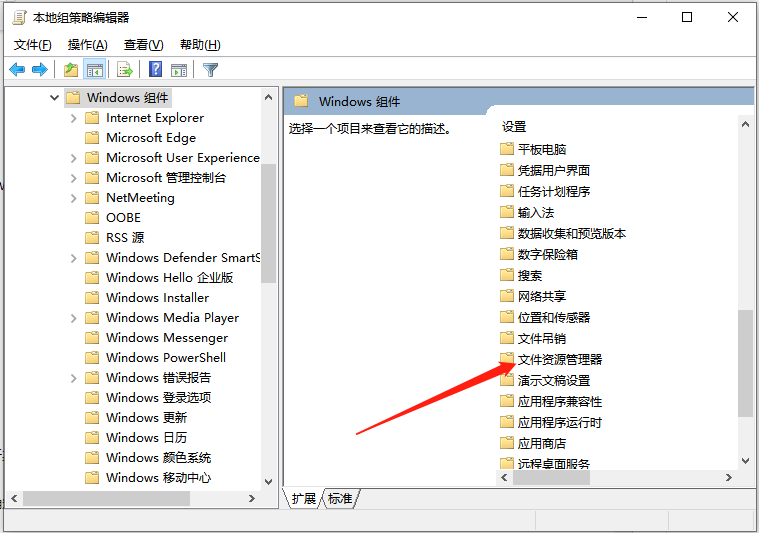Select 任务计划程序 in settings list

554,191
